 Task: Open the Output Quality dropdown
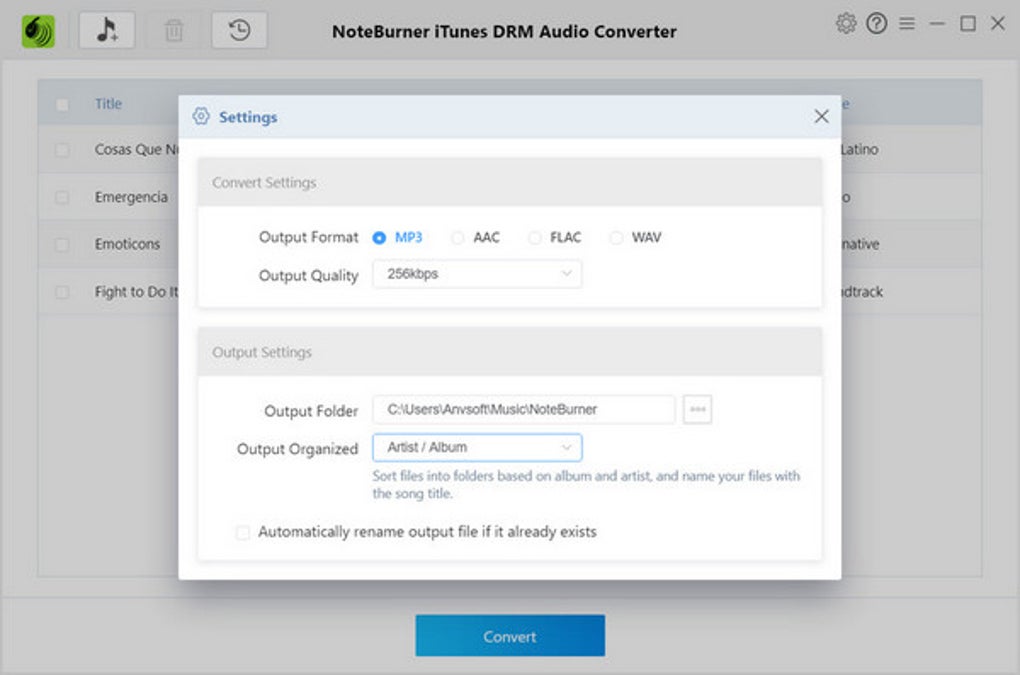pos(477,274)
